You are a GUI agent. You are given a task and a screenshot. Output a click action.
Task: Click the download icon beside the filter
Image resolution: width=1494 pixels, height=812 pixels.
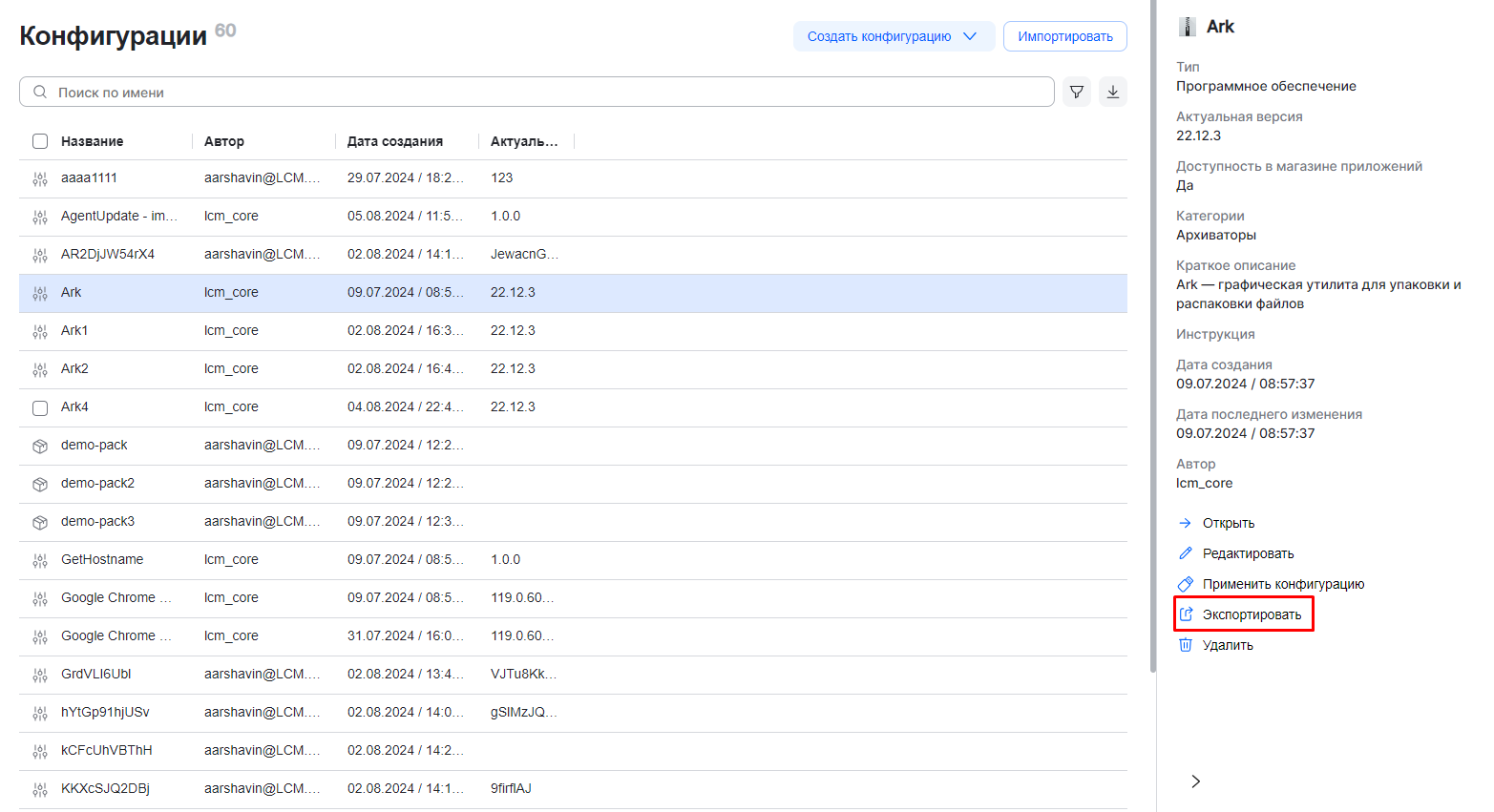coord(1112,92)
